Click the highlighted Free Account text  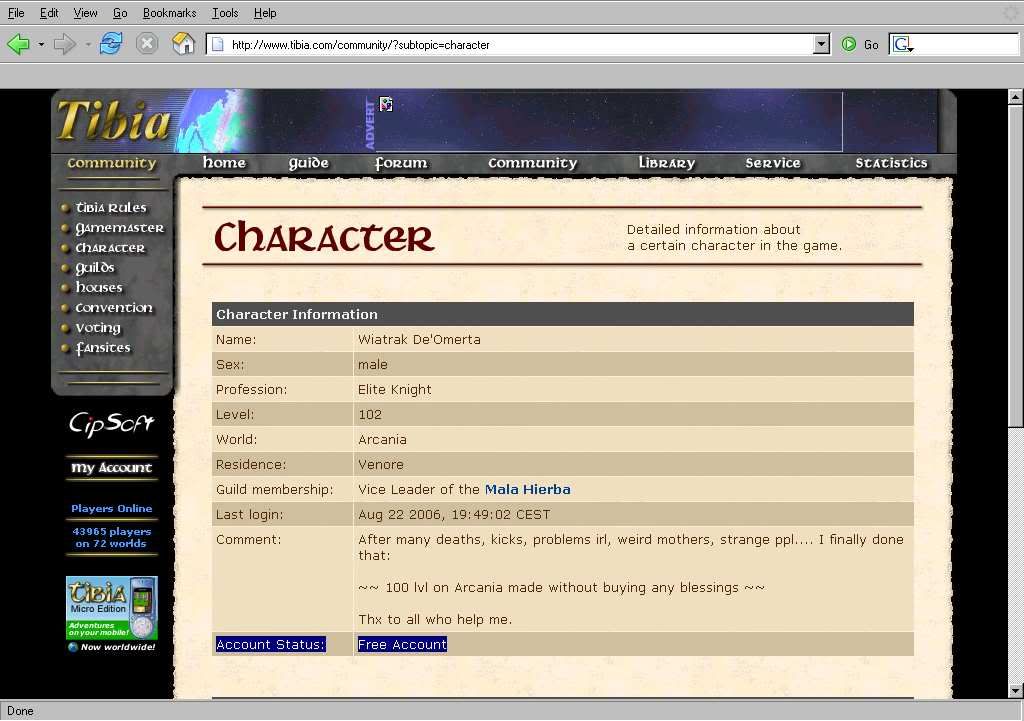click(x=402, y=645)
